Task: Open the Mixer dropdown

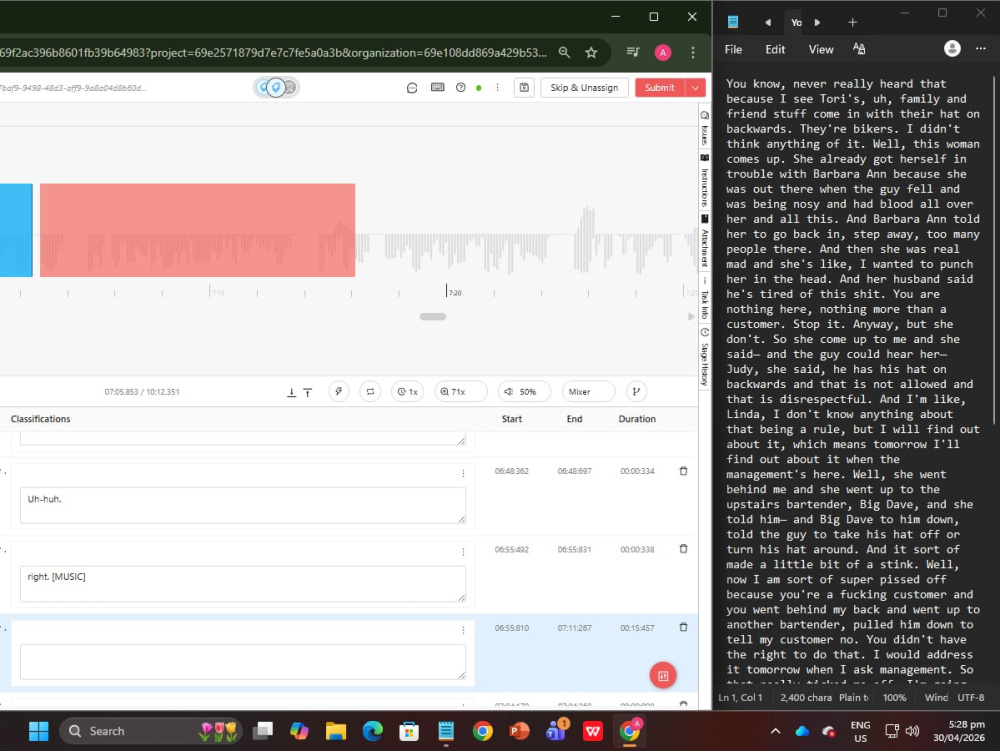Action: (588, 391)
